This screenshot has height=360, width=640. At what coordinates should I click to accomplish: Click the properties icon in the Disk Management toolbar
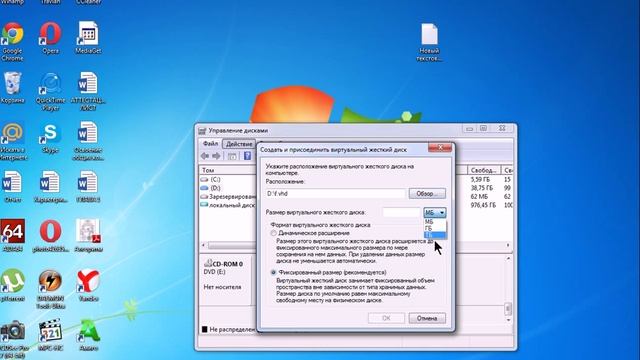tap(232, 156)
